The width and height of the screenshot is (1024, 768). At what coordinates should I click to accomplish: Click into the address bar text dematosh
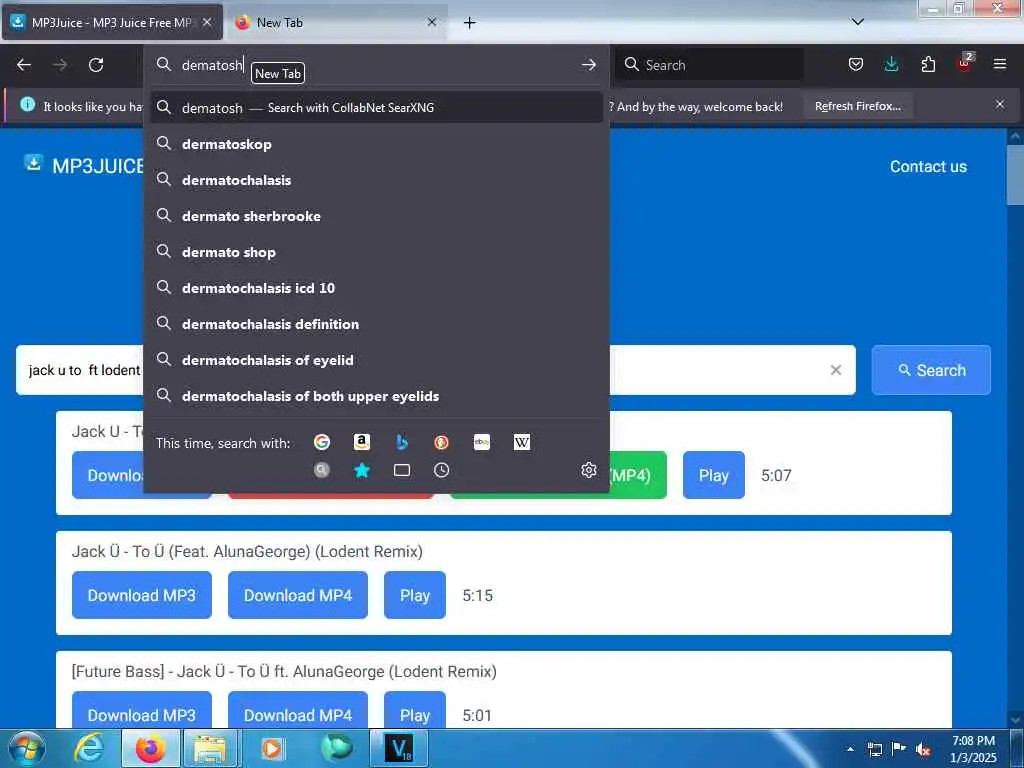[x=212, y=65]
